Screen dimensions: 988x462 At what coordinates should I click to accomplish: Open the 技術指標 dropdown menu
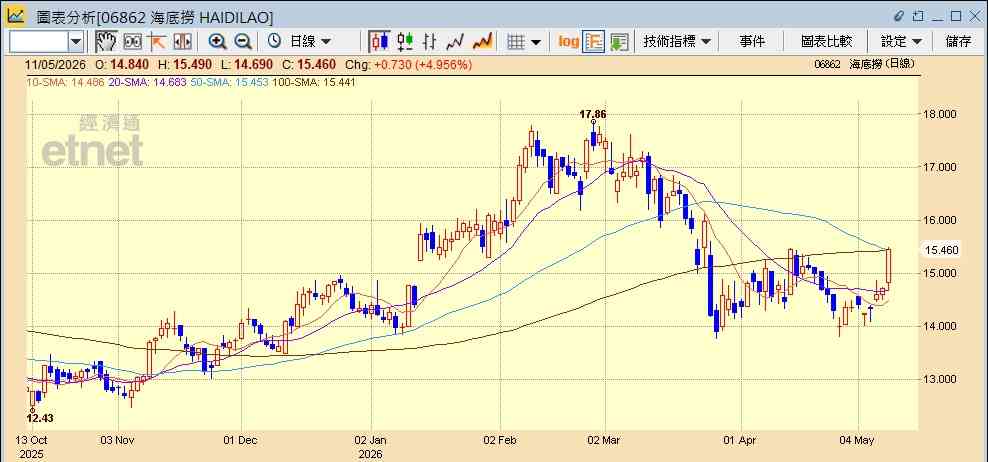point(677,42)
